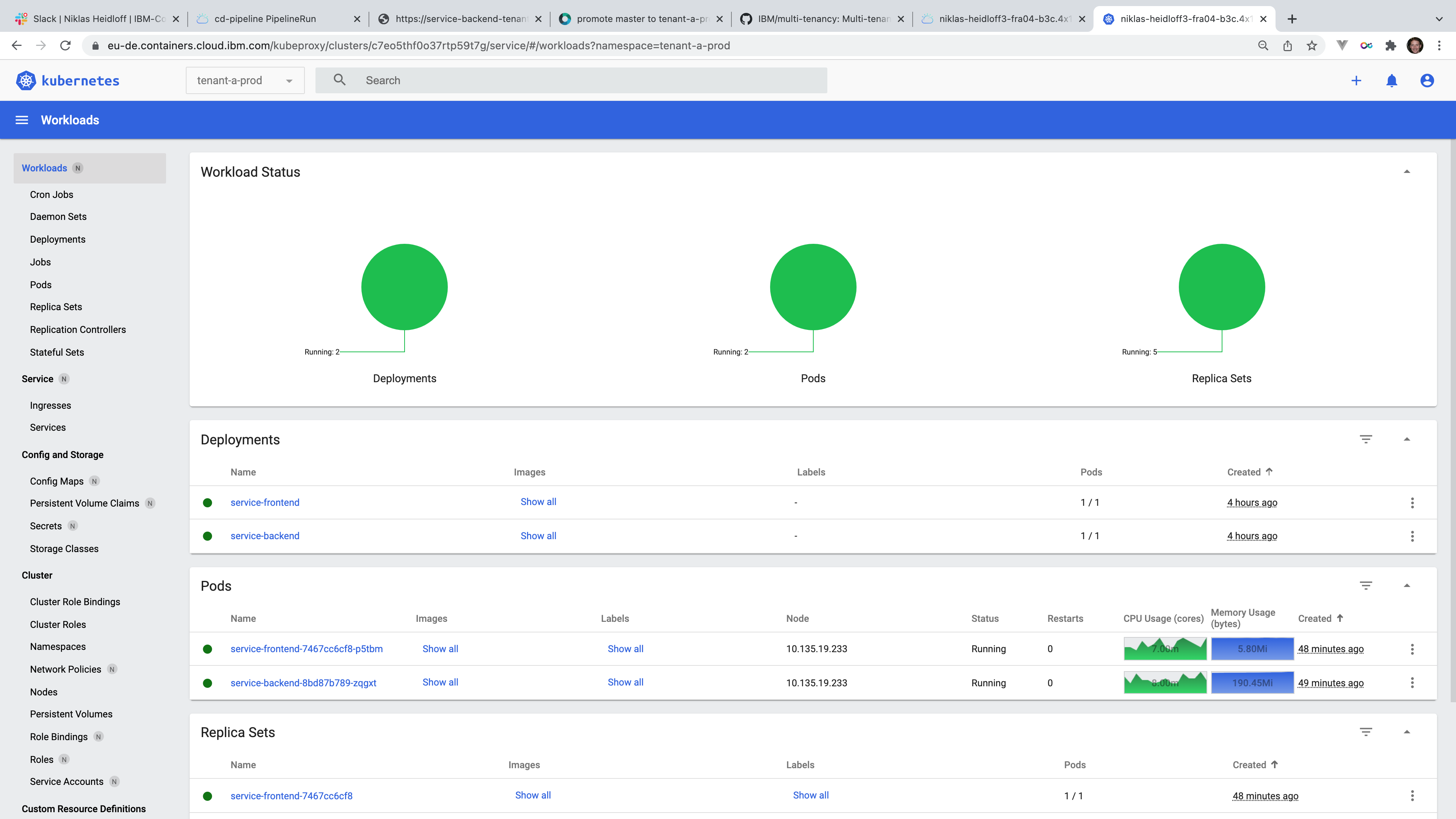Click filter icon in Deployments card
1456x819 pixels.
(x=1365, y=439)
